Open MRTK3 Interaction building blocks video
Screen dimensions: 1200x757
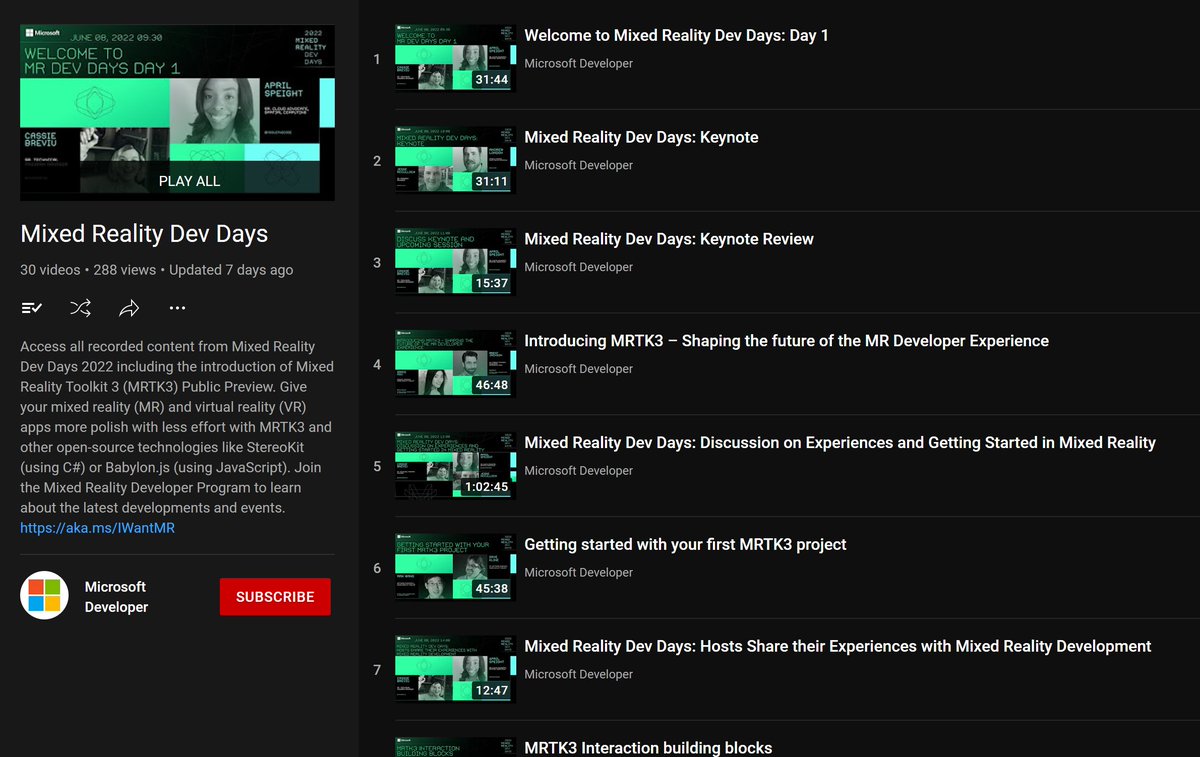tap(648, 748)
